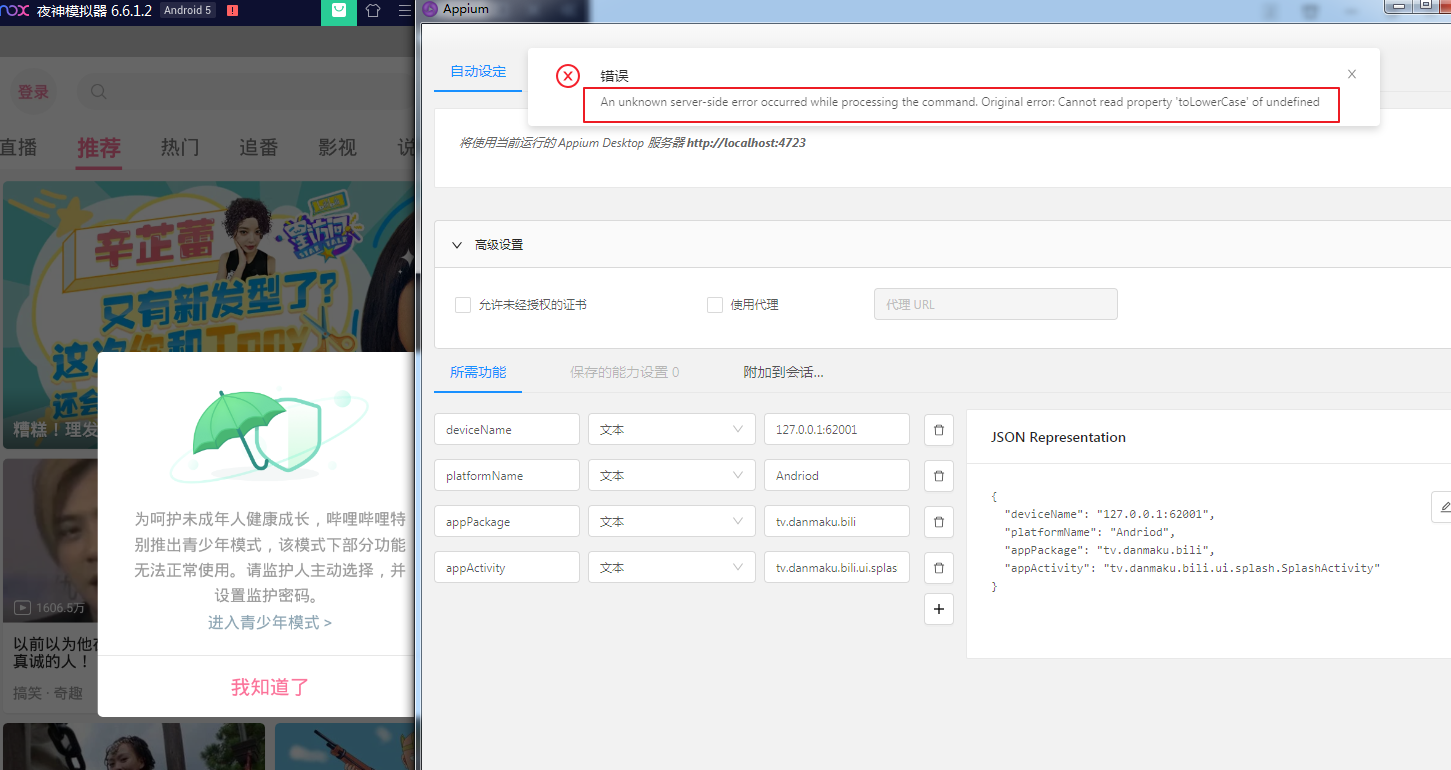This screenshot has height=770, width=1451.
Task: Dismiss the error notification with X
Action: [x=1352, y=74]
